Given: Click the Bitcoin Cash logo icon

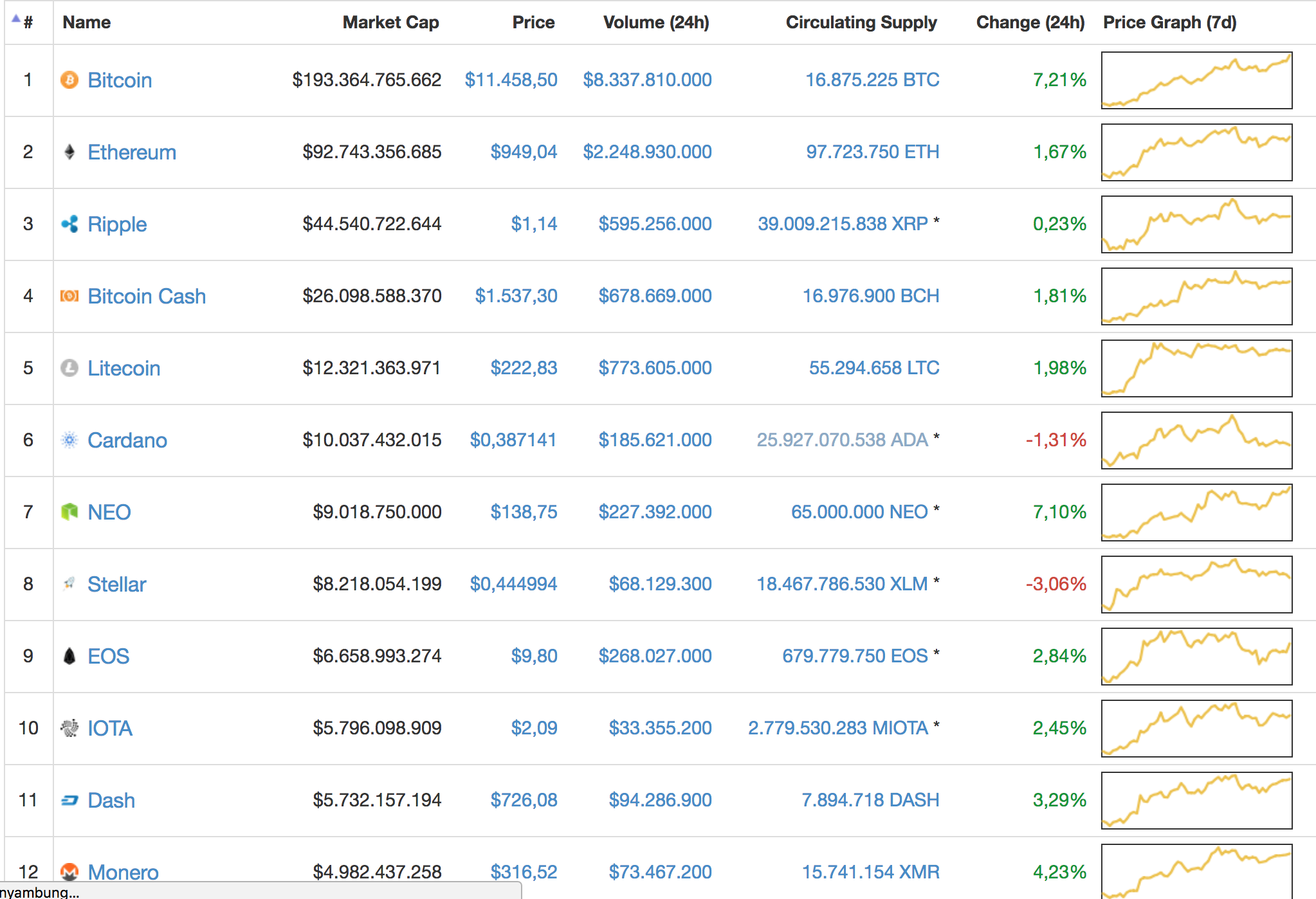Looking at the screenshot, I should coord(69,296).
